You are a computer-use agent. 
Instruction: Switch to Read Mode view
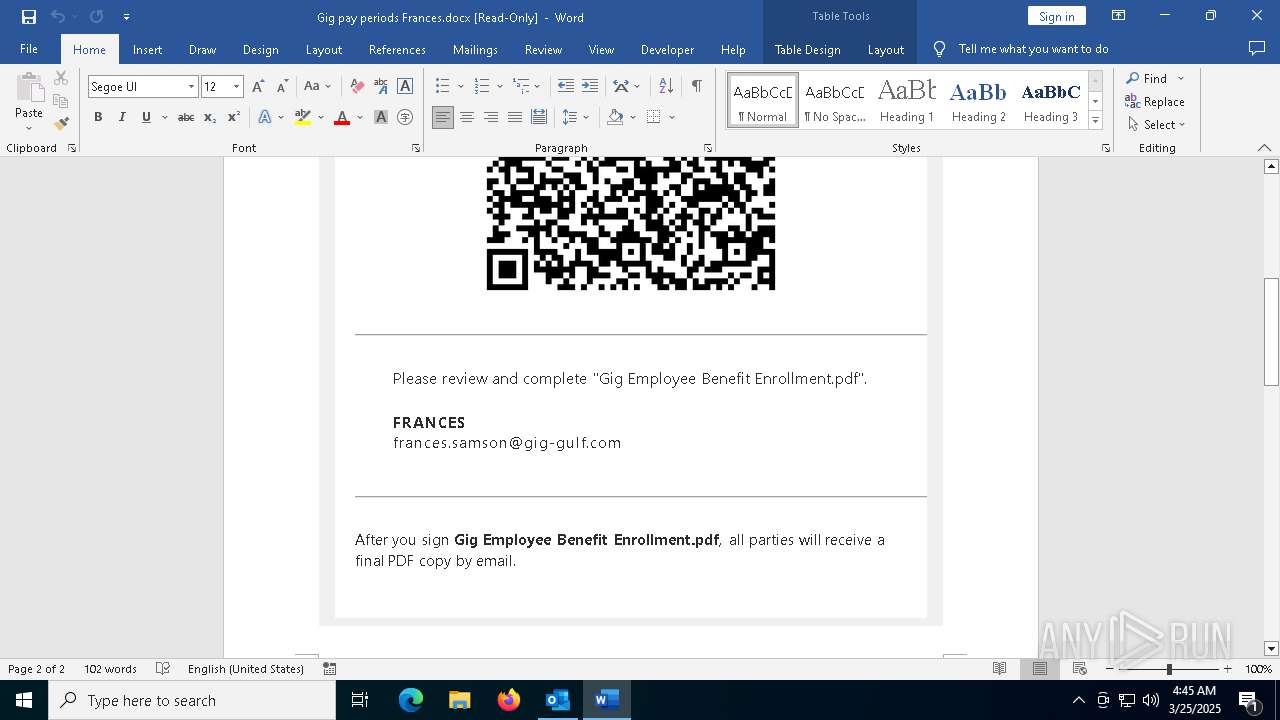click(x=999, y=669)
